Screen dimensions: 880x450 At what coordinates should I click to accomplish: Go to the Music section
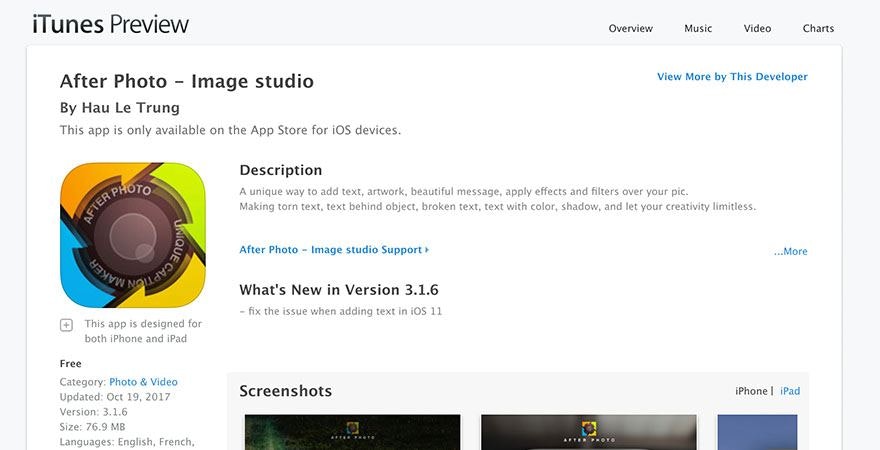[698, 28]
